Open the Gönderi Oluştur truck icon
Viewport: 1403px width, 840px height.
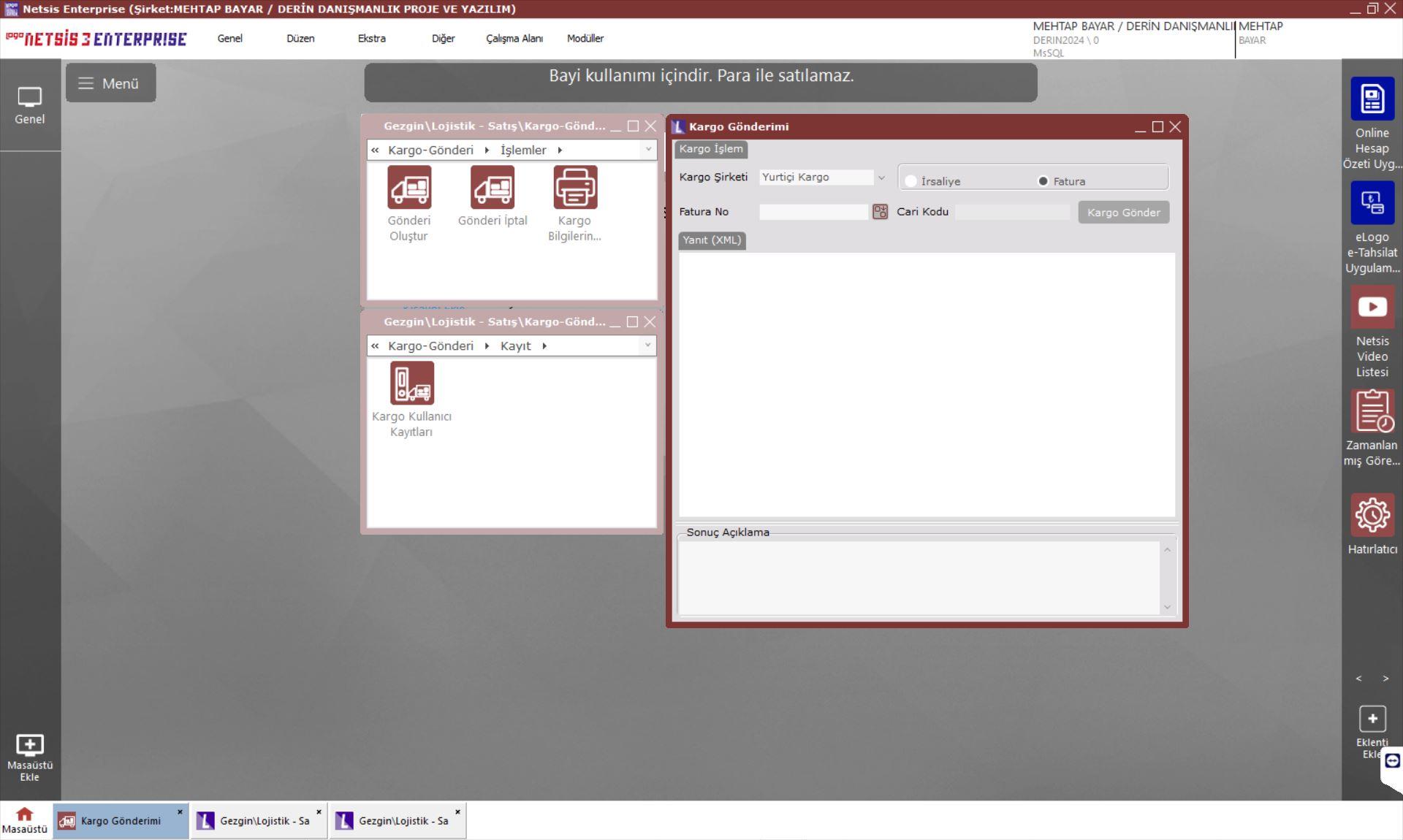point(409,187)
